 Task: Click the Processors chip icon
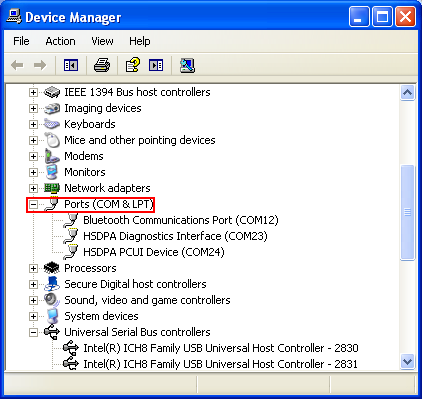coord(52,268)
